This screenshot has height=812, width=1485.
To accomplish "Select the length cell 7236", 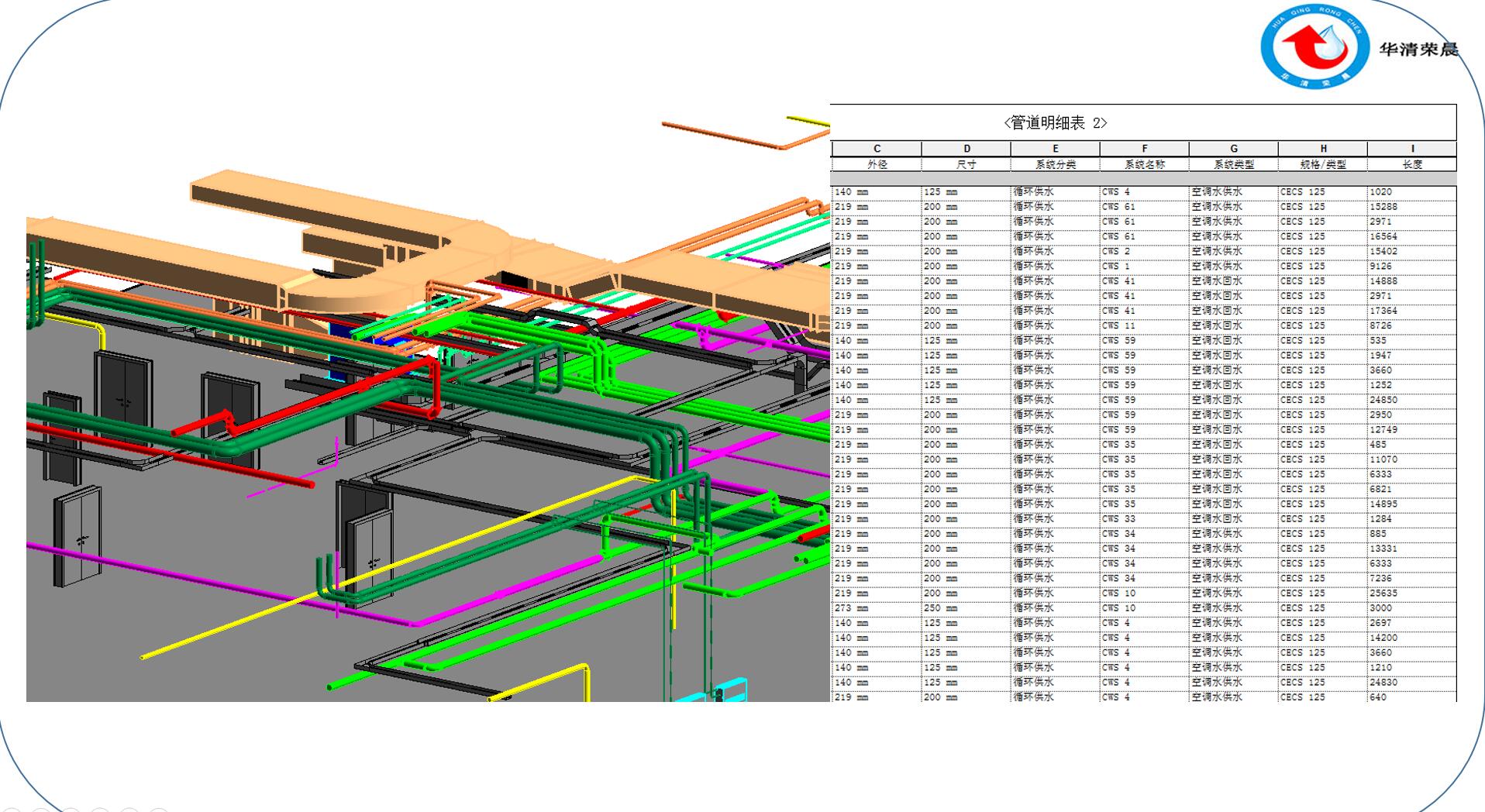I will click(x=1412, y=579).
